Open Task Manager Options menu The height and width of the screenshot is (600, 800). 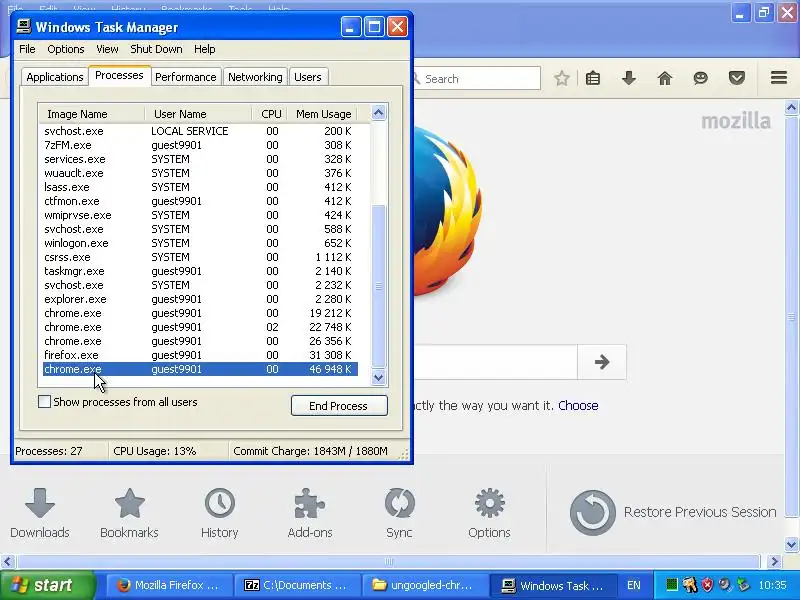66,49
